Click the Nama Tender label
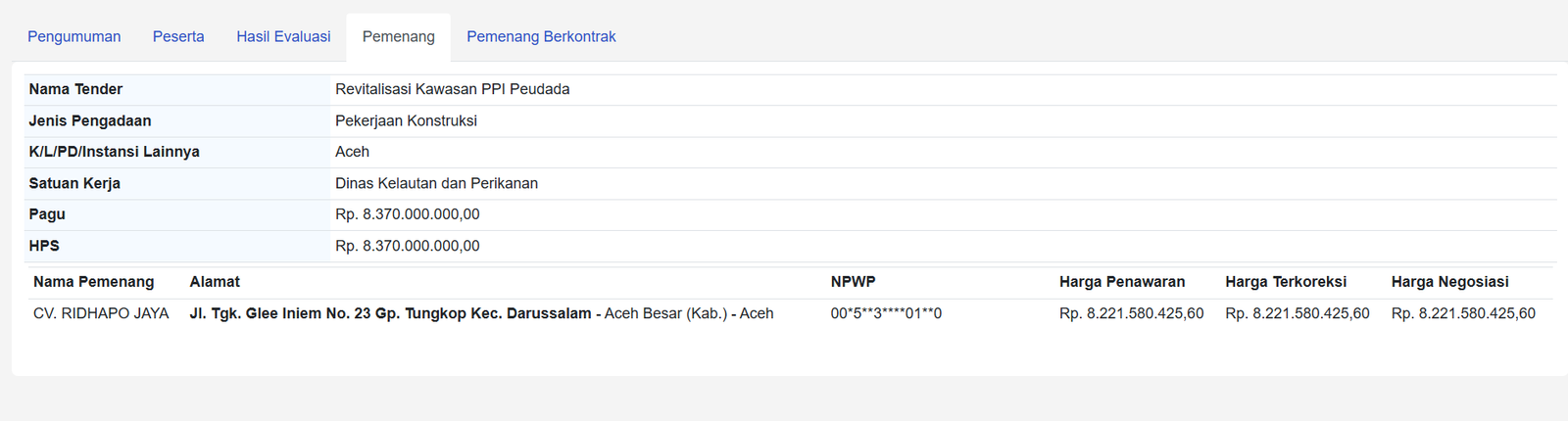 (x=75, y=89)
